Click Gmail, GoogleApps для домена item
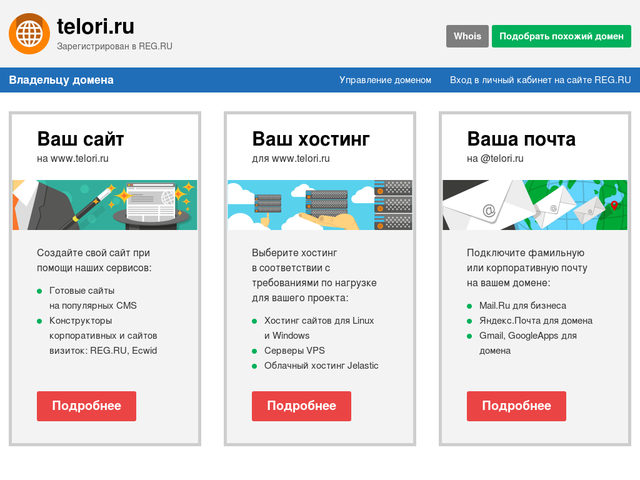 528,343
